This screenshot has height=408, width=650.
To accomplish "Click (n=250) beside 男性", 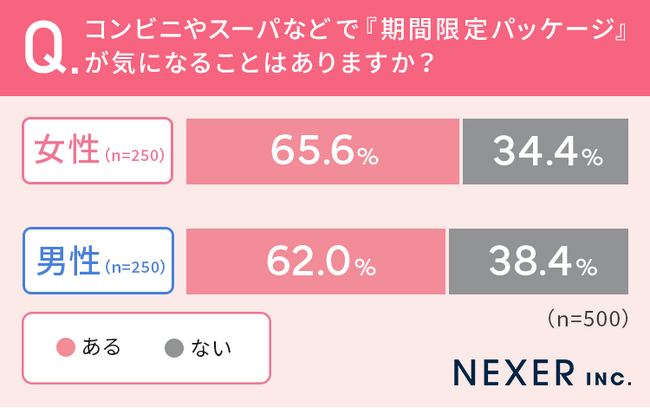I will tap(135, 266).
